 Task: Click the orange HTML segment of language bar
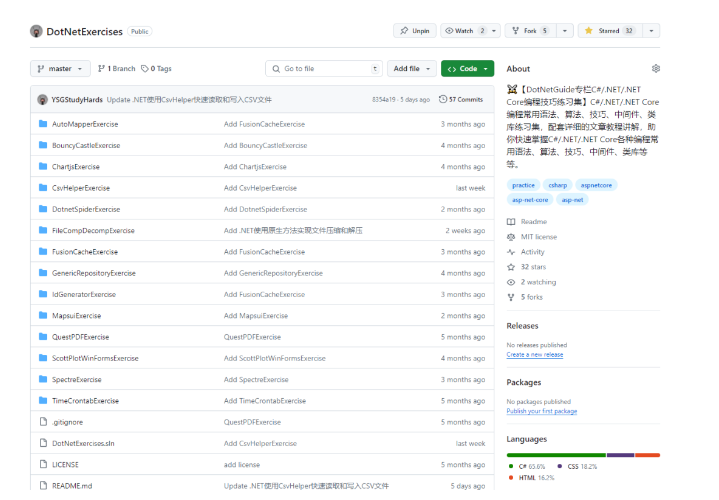pos(647,455)
